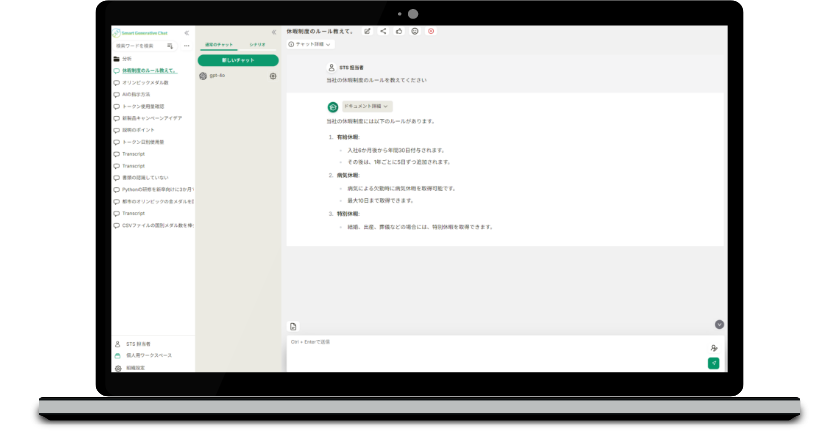Click the sort icon in the search box
Image resolution: width=840 pixels, height=435 pixels.
170,46
